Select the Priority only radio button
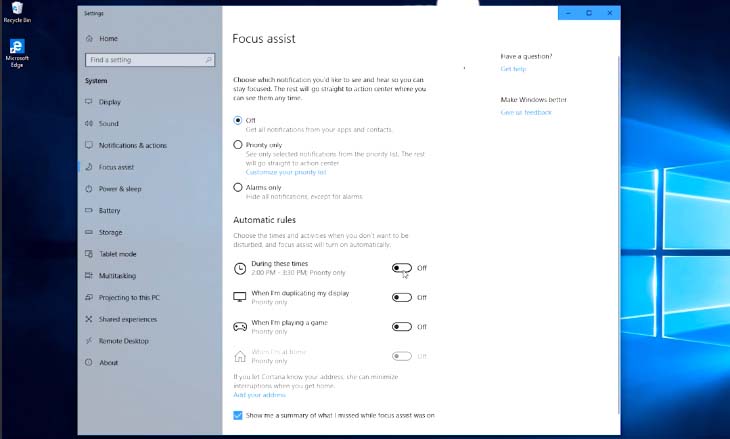The width and height of the screenshot is (730, 439). click(x=238, y=145)
